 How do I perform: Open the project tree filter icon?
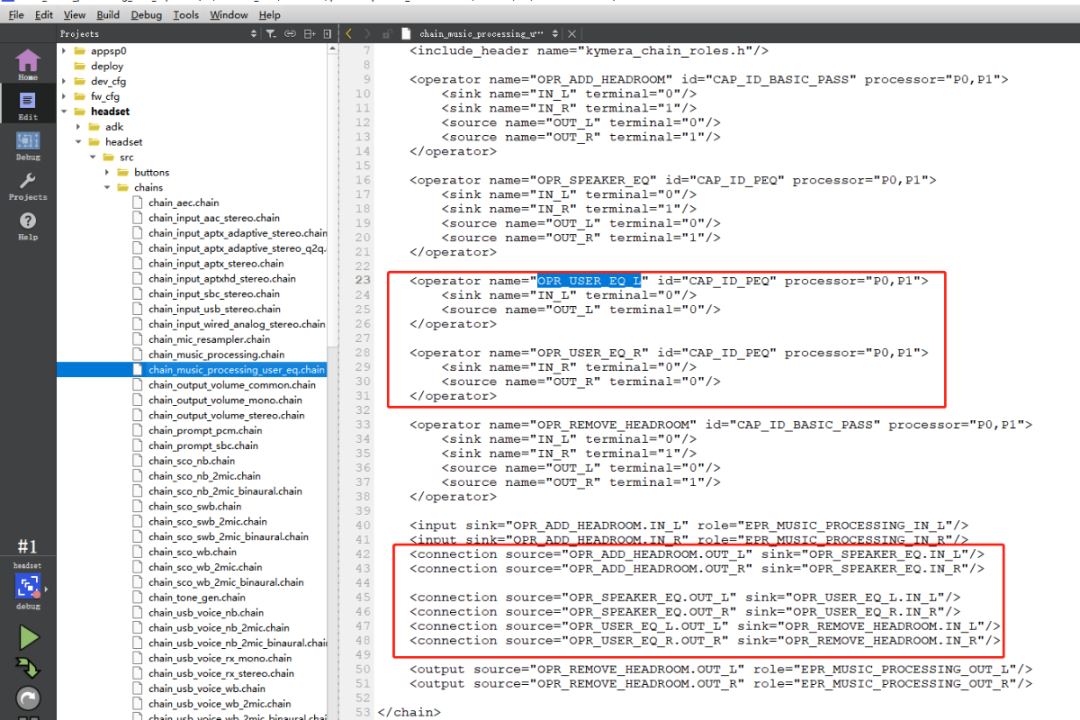[271, 34]
